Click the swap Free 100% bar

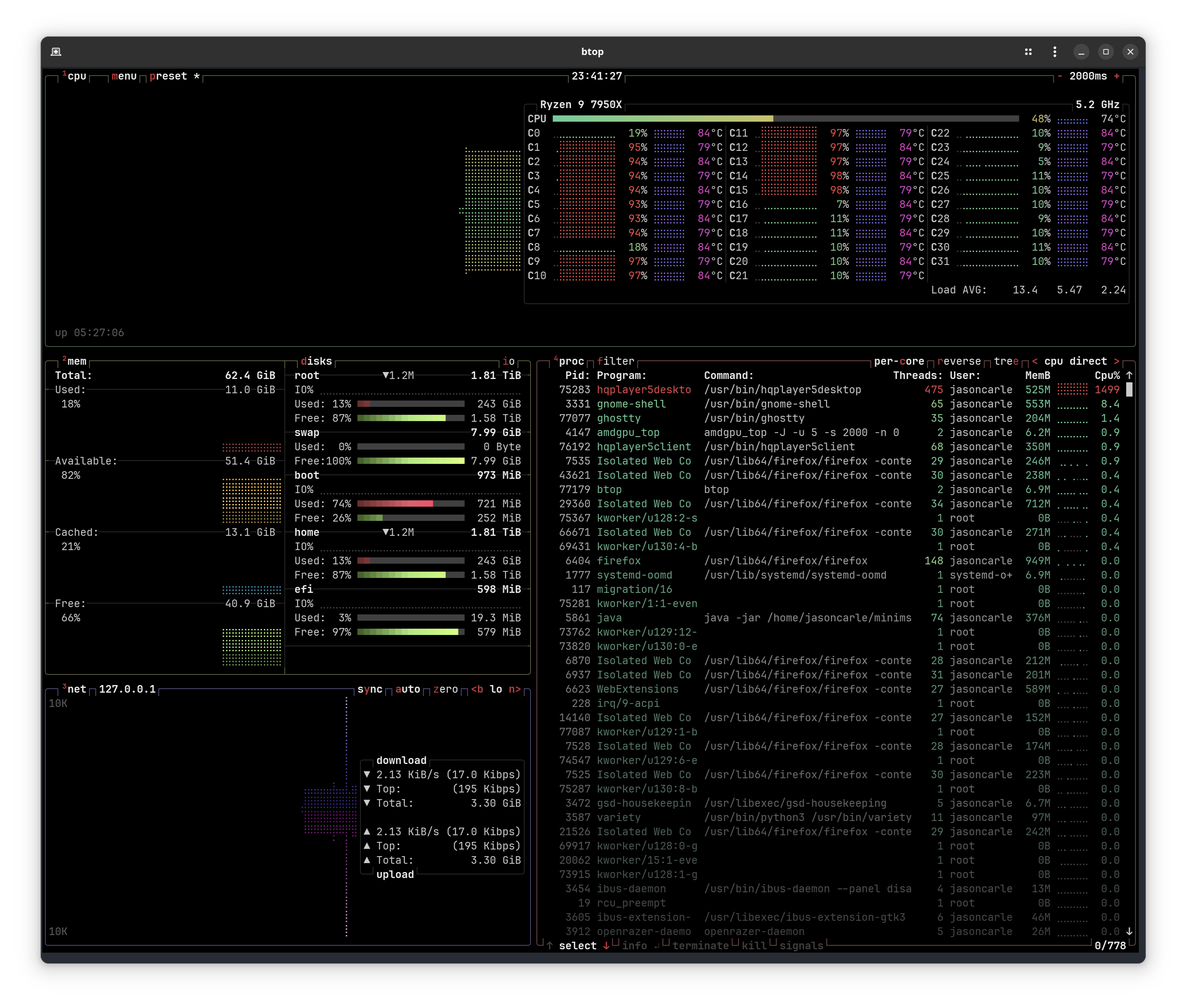pos(410,461)
